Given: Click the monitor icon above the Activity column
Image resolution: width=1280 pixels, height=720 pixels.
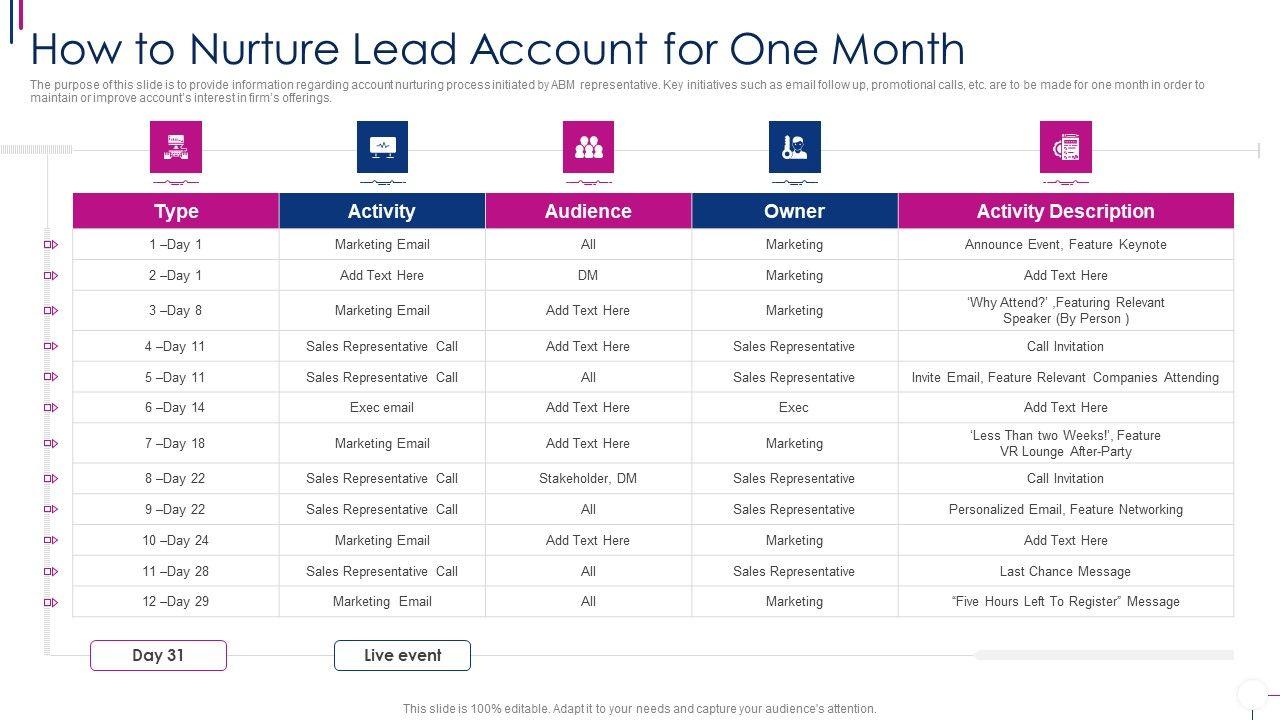Looking at the screenshot, I should coord(382,147).
